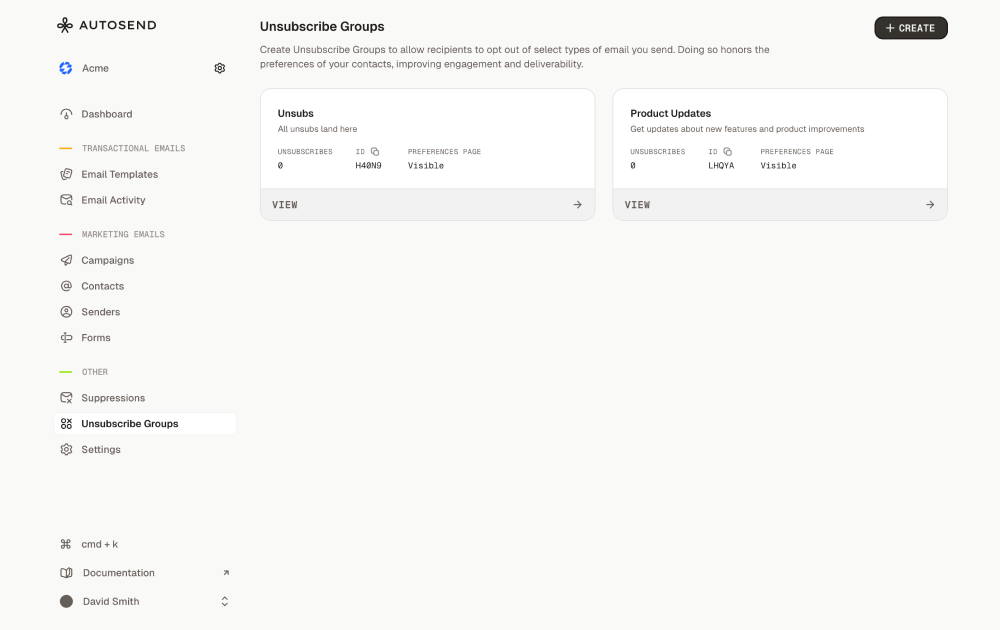
Task: Copy the Product Updates group ID
Action: point(727,150)
